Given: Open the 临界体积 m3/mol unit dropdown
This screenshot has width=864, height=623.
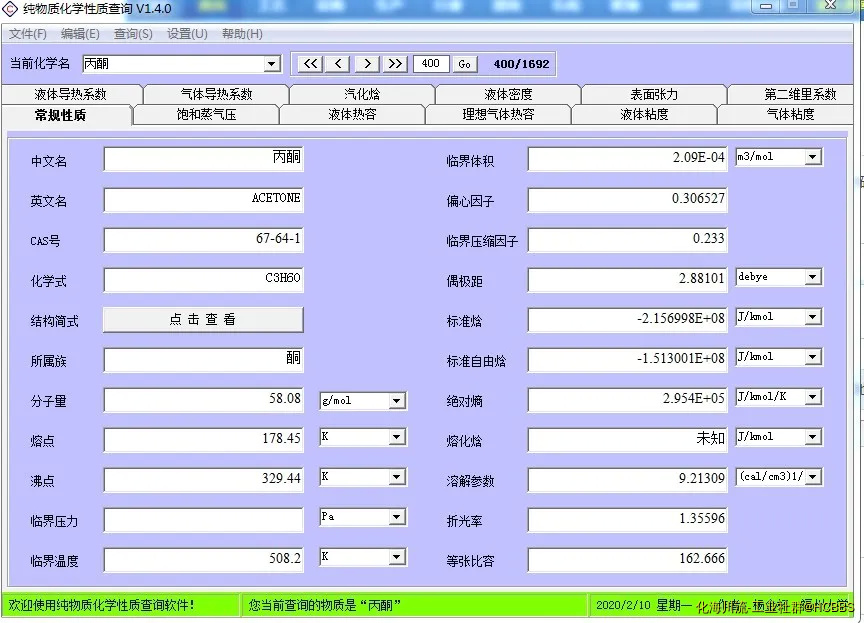Looking at the screenshot, I should pos(812,158).
